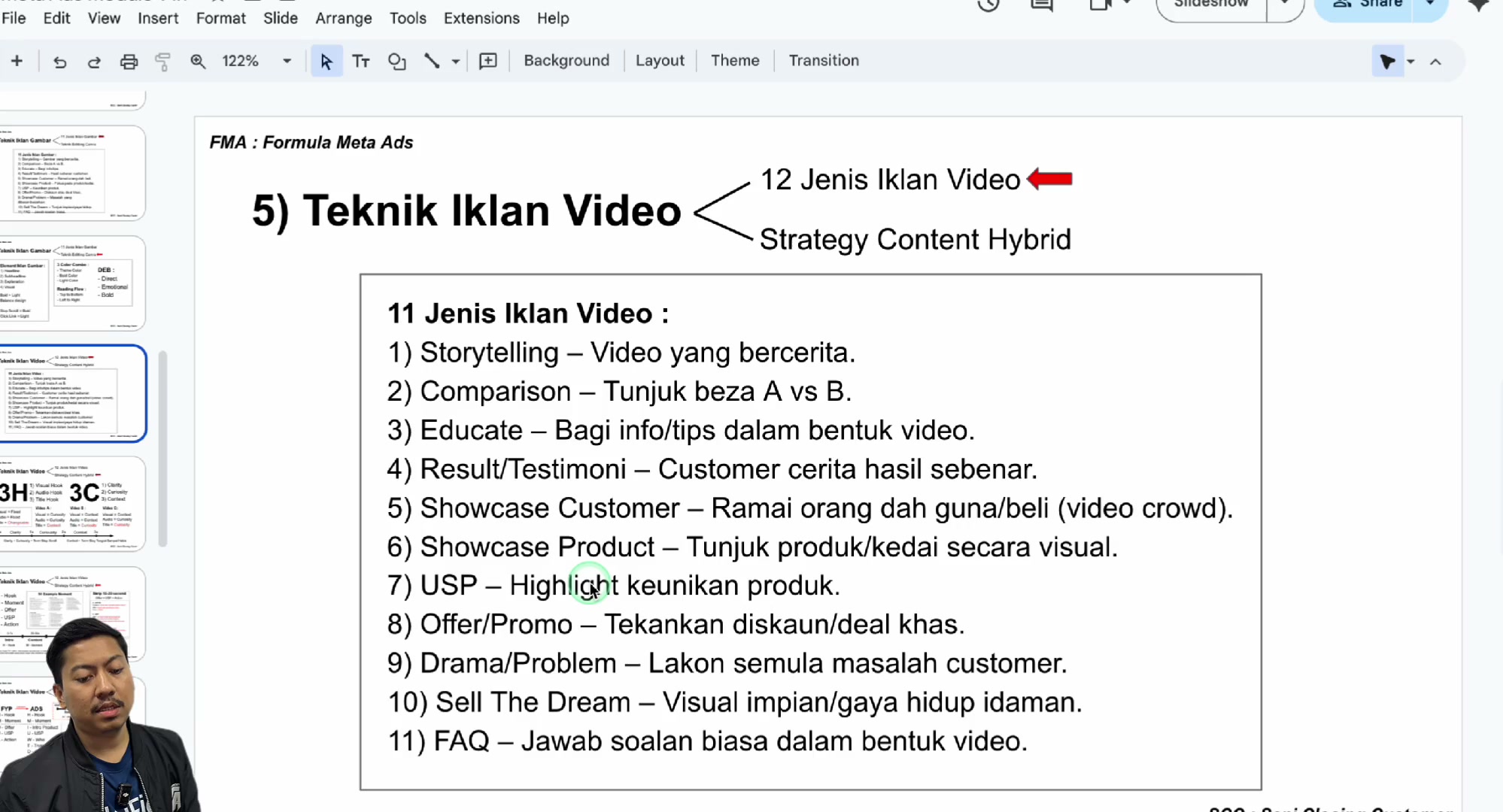
Task: Activate the paint format tool
Action: pos(162,62)
